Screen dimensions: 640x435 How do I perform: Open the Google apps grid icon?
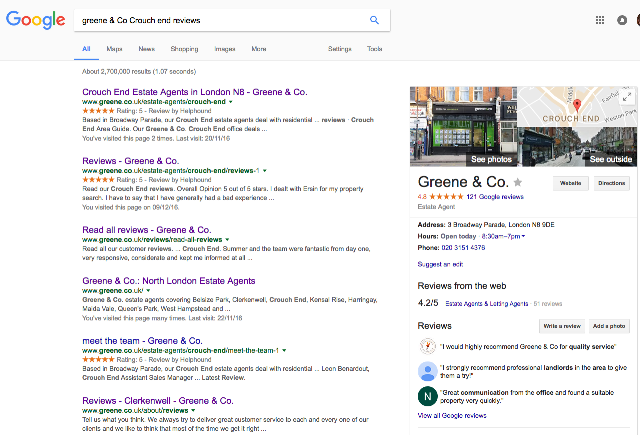[600, 20]
